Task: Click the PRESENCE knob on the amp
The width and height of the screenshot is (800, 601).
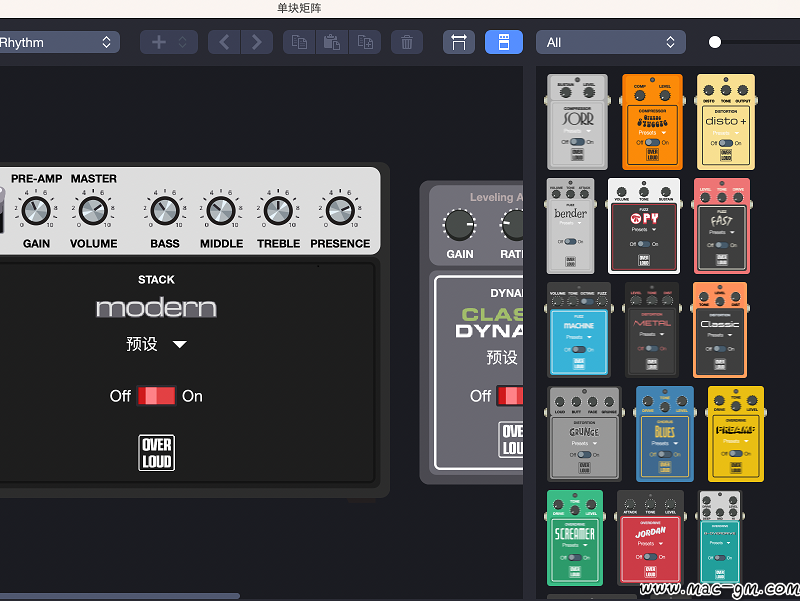Action: [x=340, y=210]
